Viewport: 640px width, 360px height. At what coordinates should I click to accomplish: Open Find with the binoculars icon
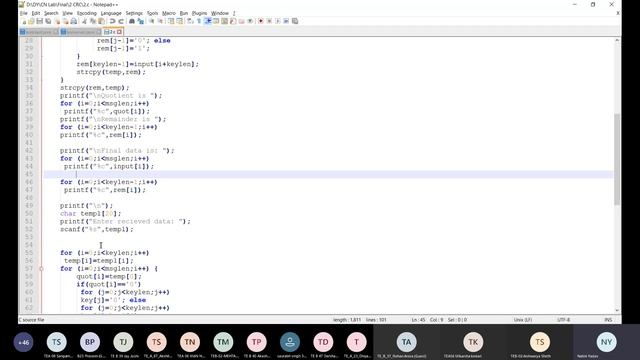click(x=132, y=21)
